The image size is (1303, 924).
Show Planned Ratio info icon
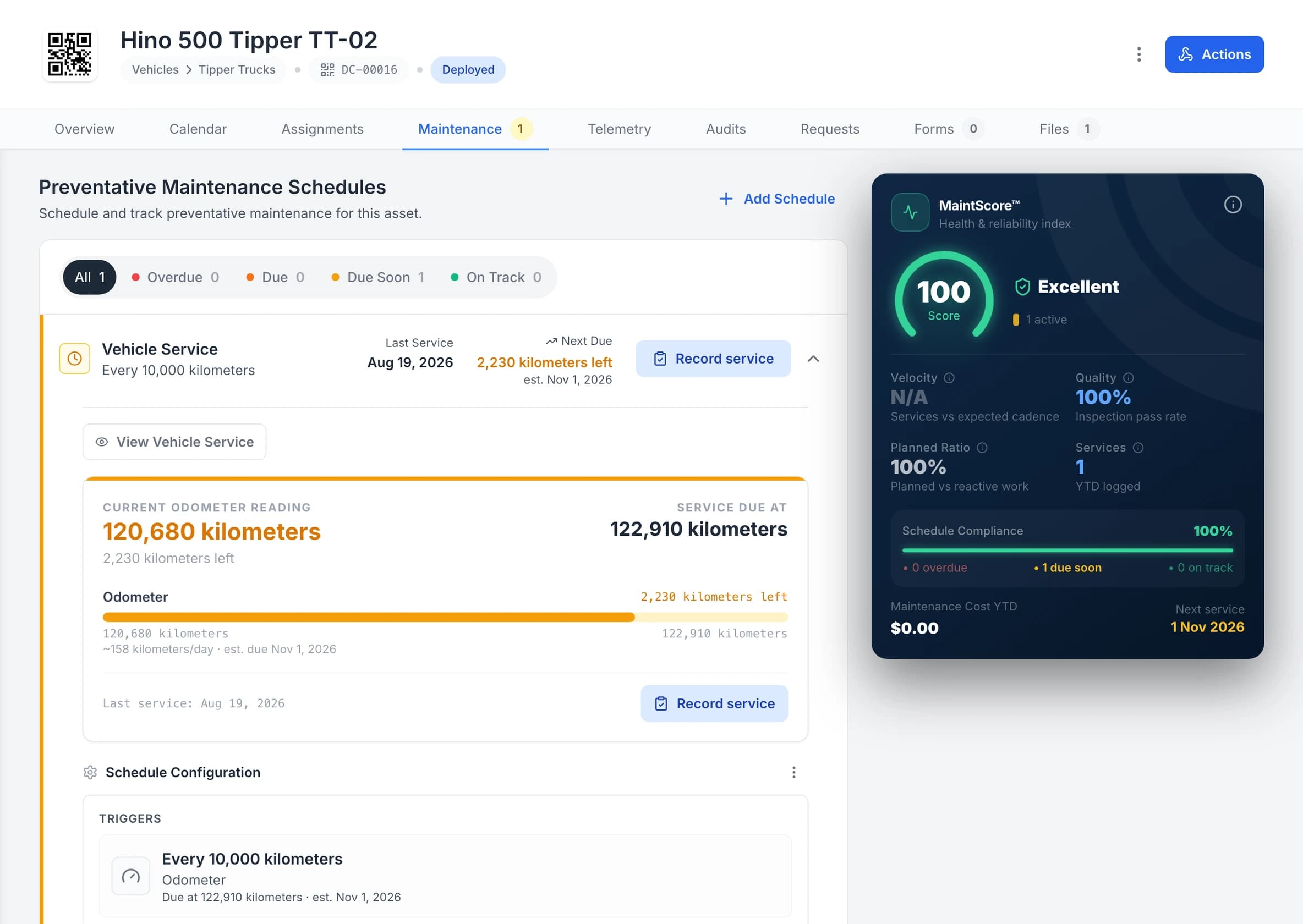(982, 448)
